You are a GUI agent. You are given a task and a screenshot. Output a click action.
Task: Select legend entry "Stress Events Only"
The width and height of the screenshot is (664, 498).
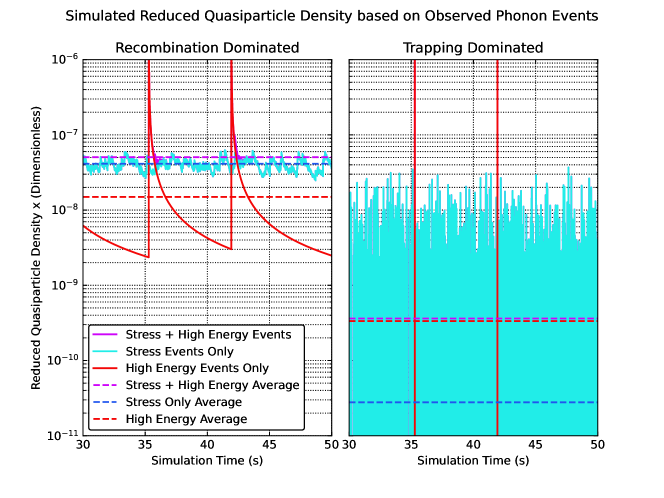tap(180, 352)
